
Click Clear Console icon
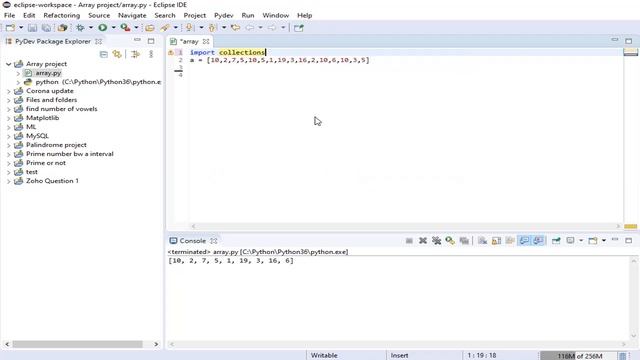pyautogui.click(x=482, y=241)
